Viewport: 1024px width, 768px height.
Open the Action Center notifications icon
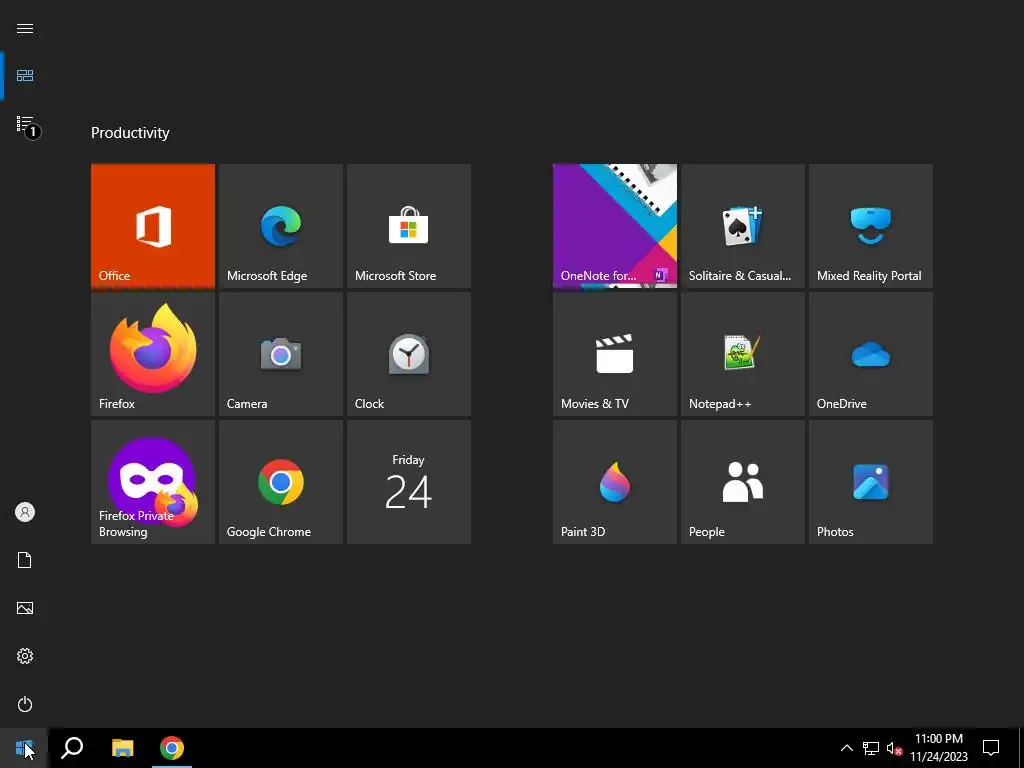991,748
